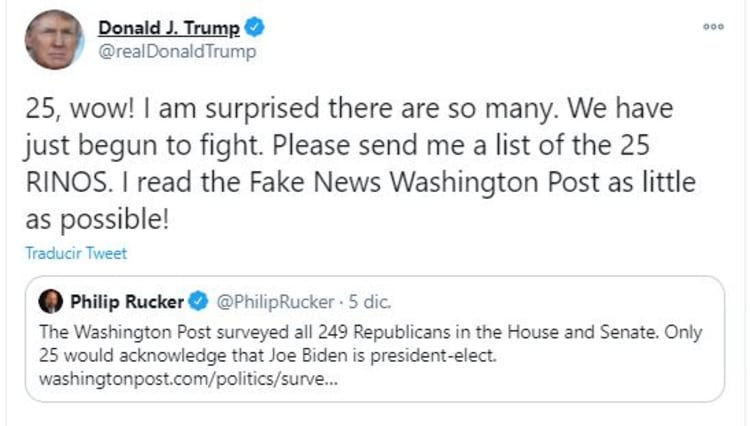Click Philip Rucker's small round avatar

[x=52, y=301]
